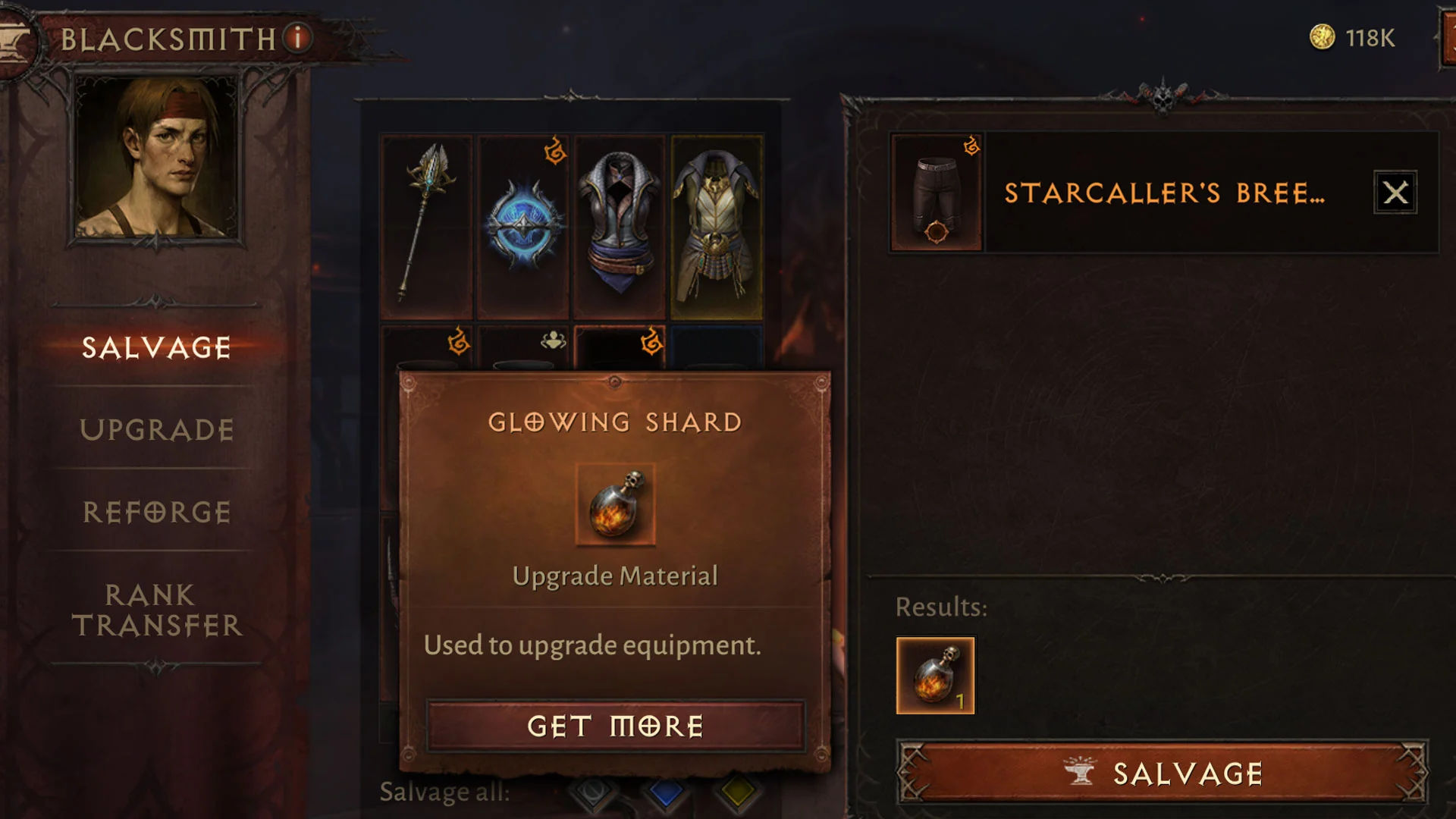The width and height of the screenshot is (1456, 819).
Task: Toggle salvage all yellow quality items
Action: click(x=737, y=792)
